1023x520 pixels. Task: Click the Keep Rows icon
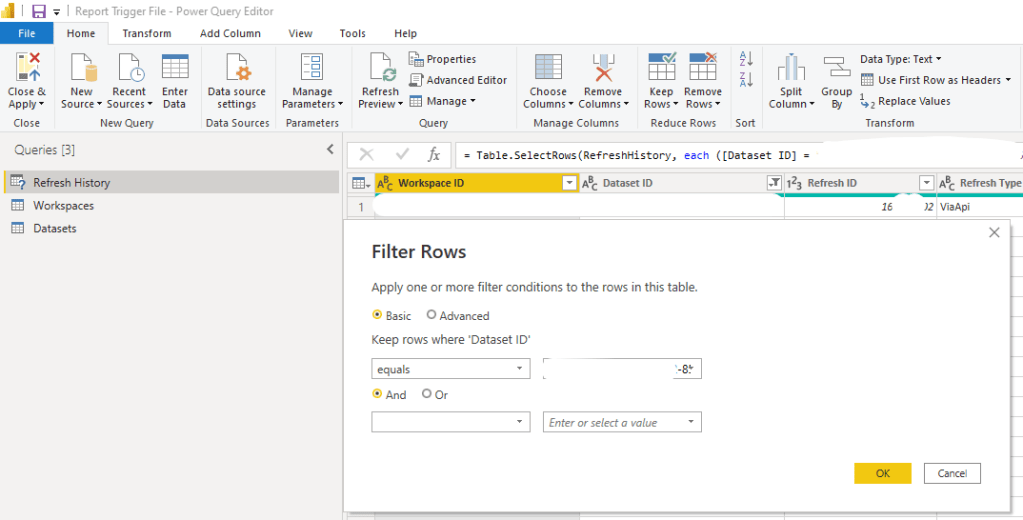[x=662, y=67]
